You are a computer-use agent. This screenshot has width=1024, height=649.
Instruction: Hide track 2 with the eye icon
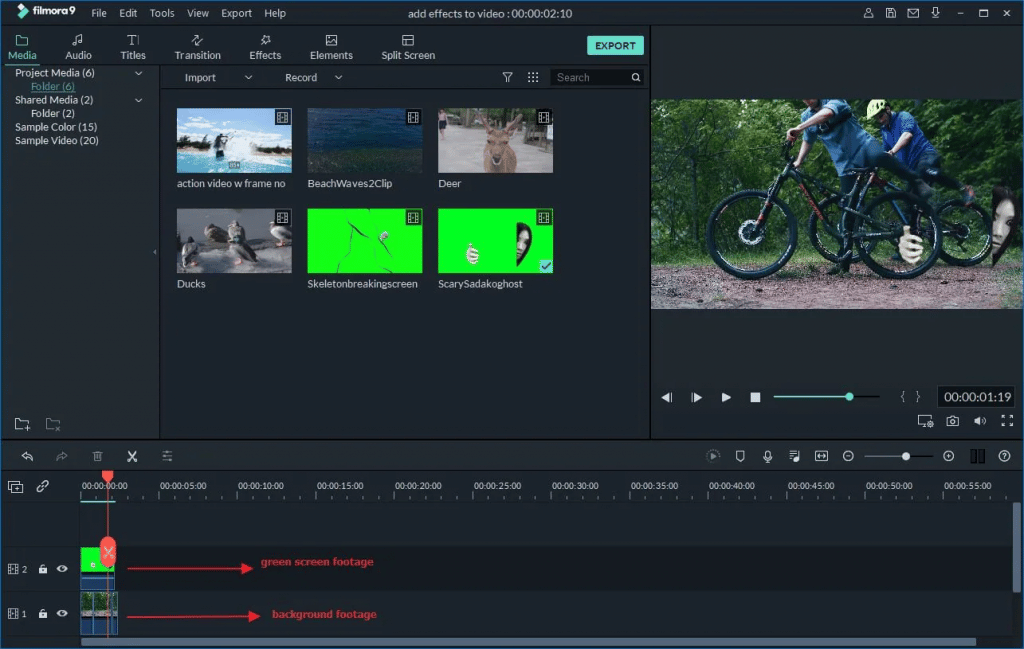62,569
